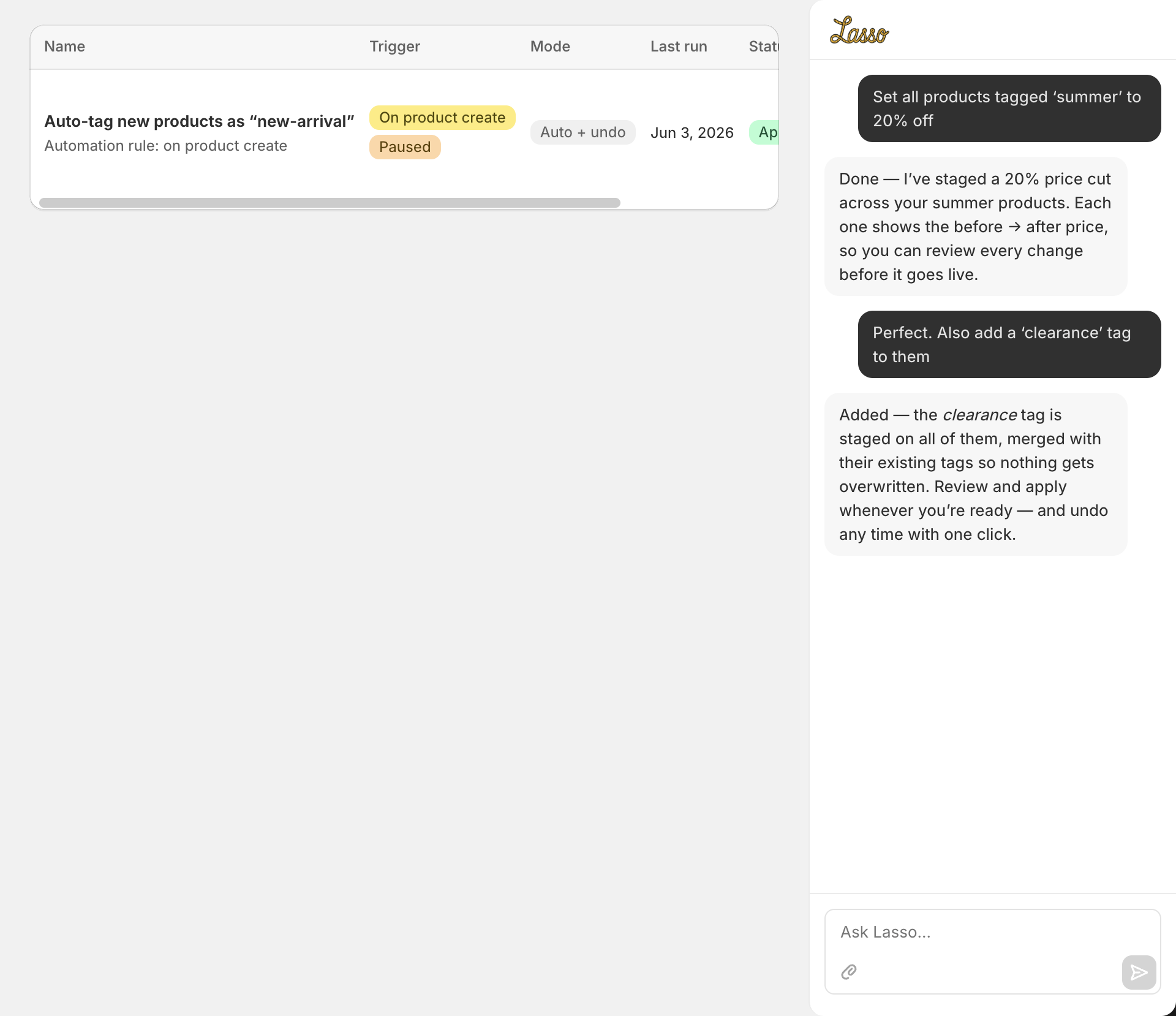Click the 'Automation rule: on product create' subtitle
This screenshot has width=1176, height=1016.
(165, 146)
